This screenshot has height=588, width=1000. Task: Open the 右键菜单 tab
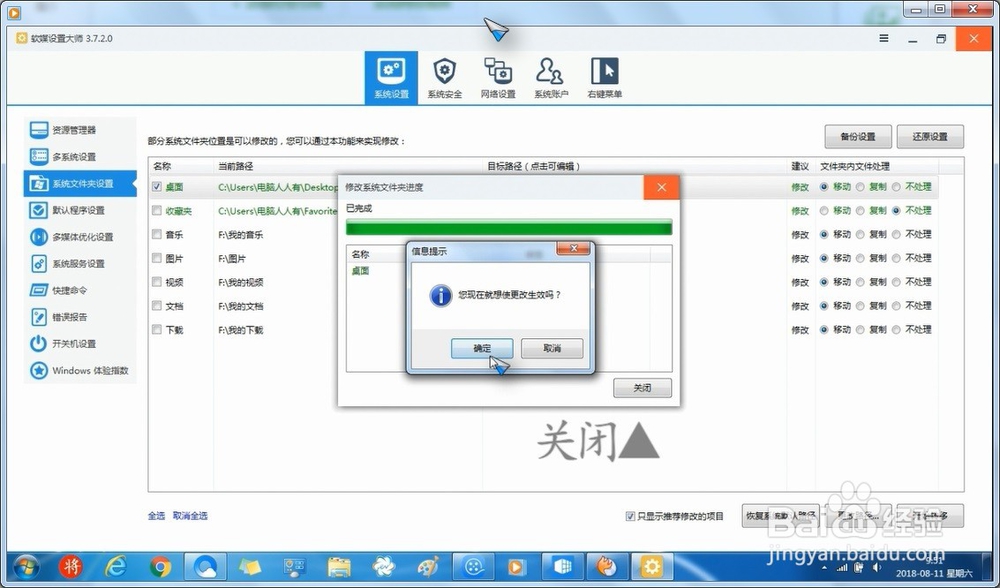point(604,78)
